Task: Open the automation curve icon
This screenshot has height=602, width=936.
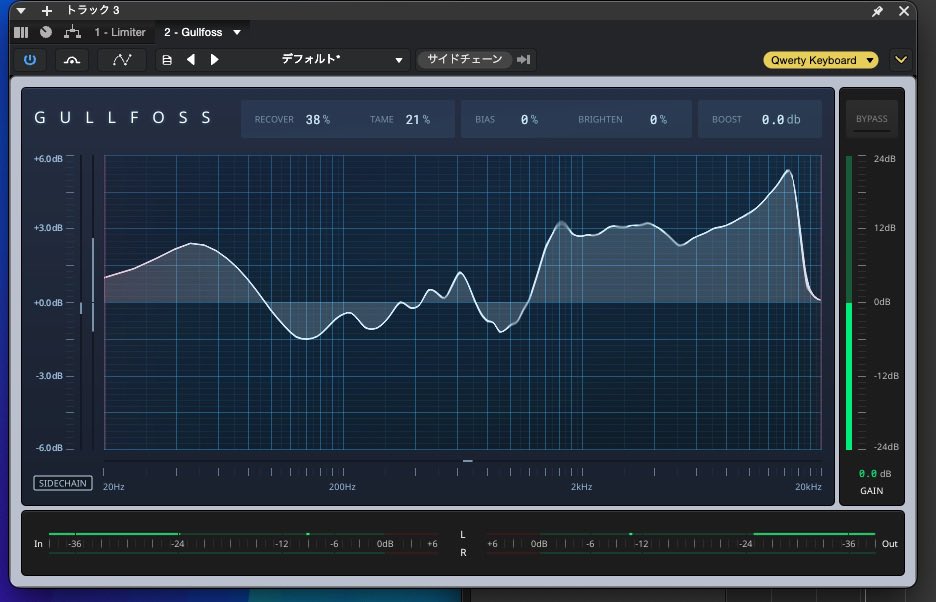Action: (x=122, y=60)
